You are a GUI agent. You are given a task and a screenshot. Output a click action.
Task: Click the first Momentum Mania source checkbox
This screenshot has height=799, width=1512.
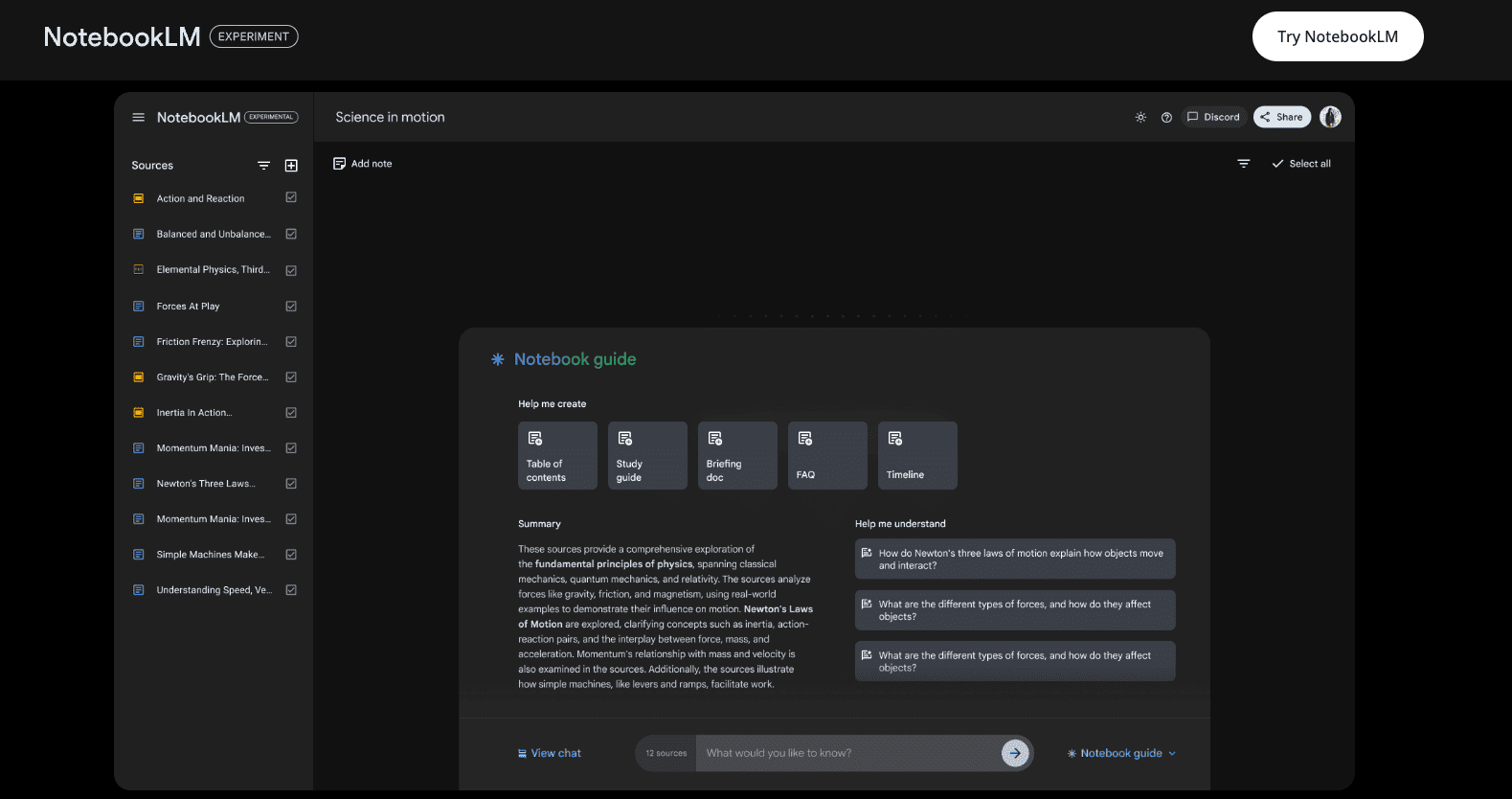[x=291, y=447]
